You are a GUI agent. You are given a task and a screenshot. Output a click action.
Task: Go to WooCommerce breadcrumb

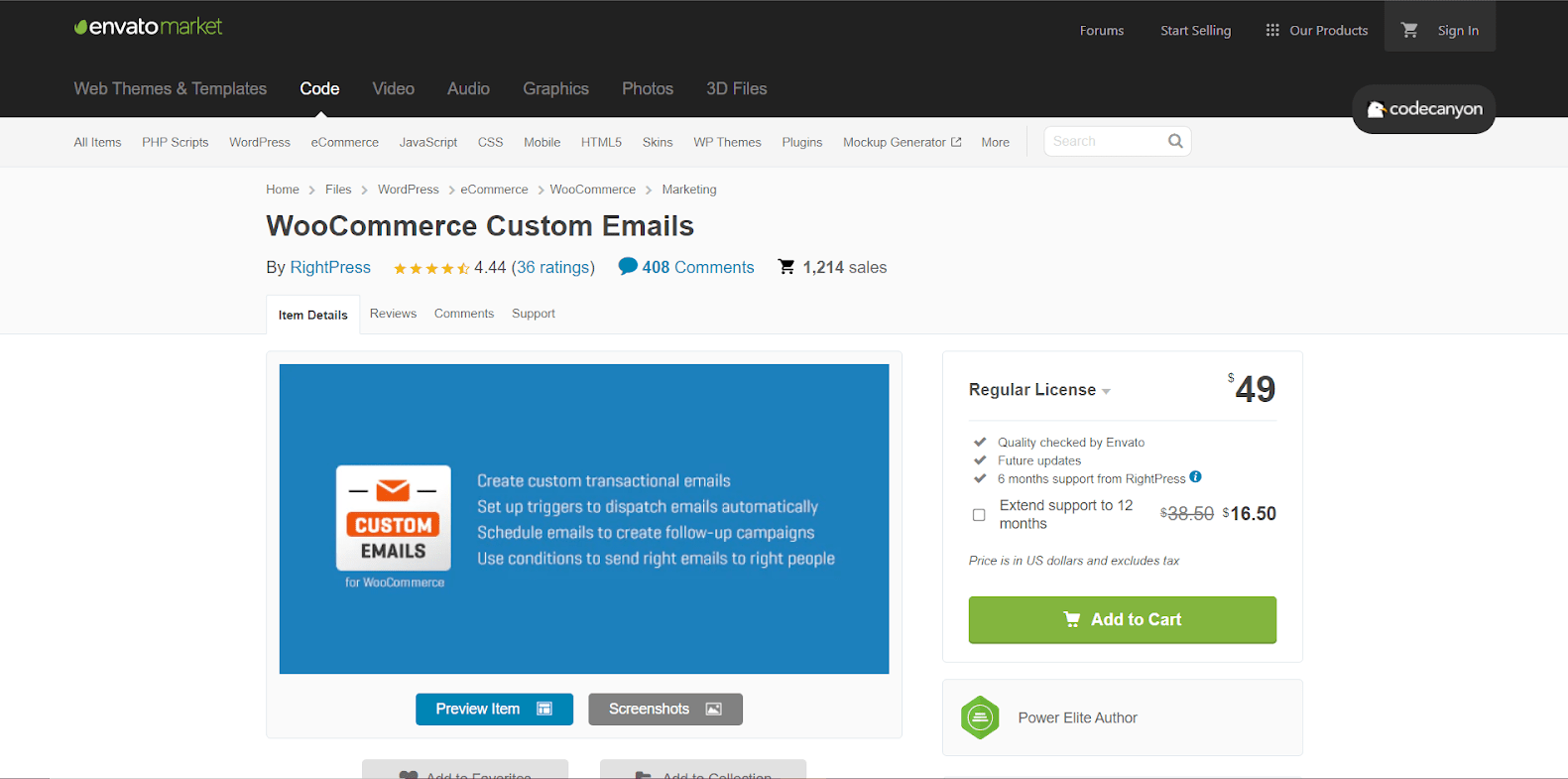pyautogui.click(x=593, y=189)
